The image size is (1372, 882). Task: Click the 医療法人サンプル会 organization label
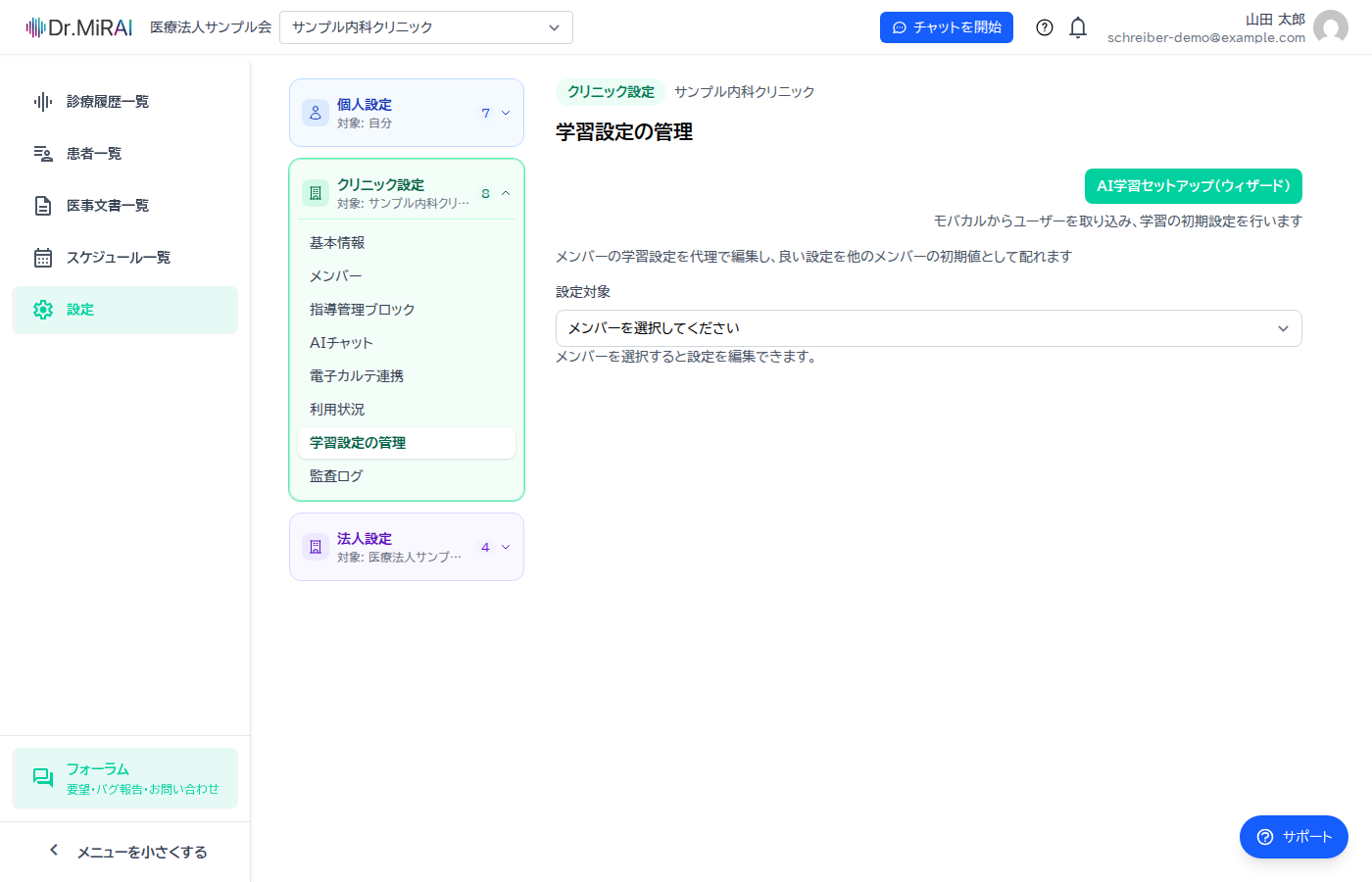(211, 27)
